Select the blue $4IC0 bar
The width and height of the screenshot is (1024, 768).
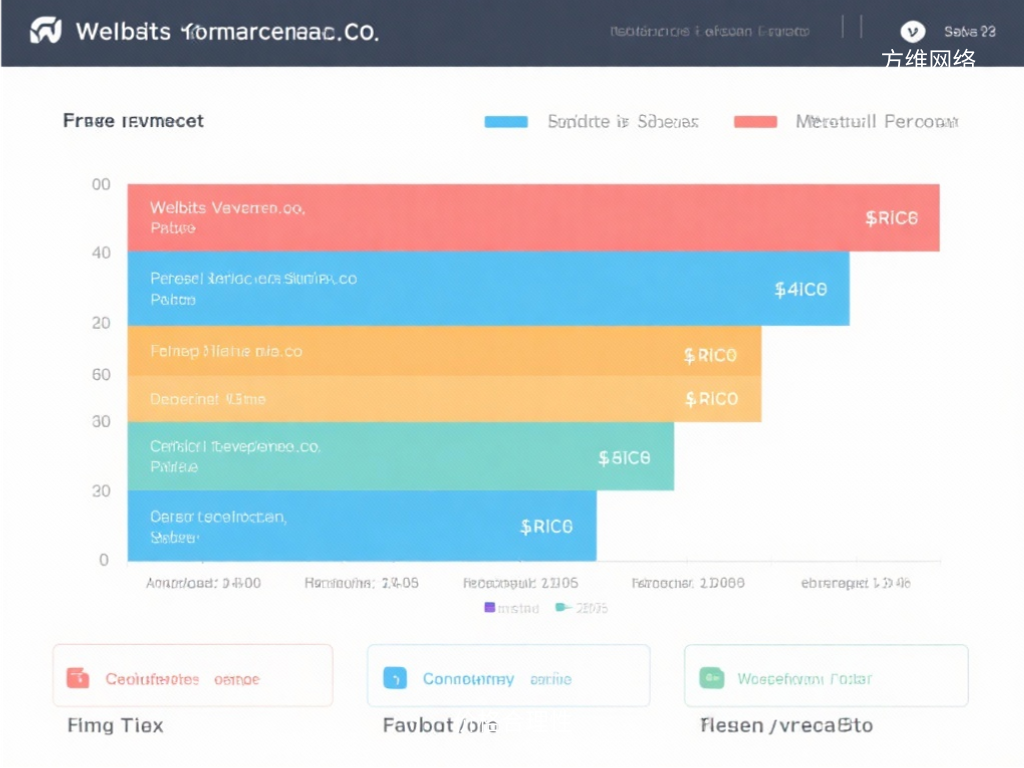pos(488,288)
